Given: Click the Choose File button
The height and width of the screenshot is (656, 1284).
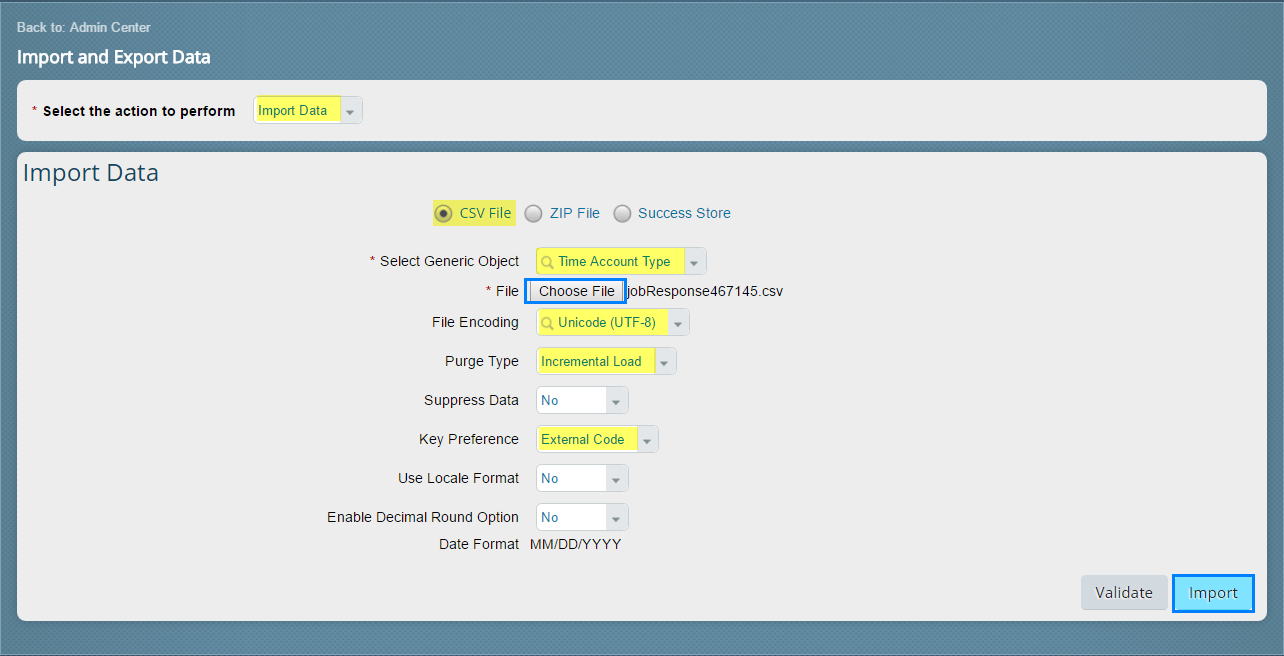Looking at the screenshot, I should tap(576, 291).
